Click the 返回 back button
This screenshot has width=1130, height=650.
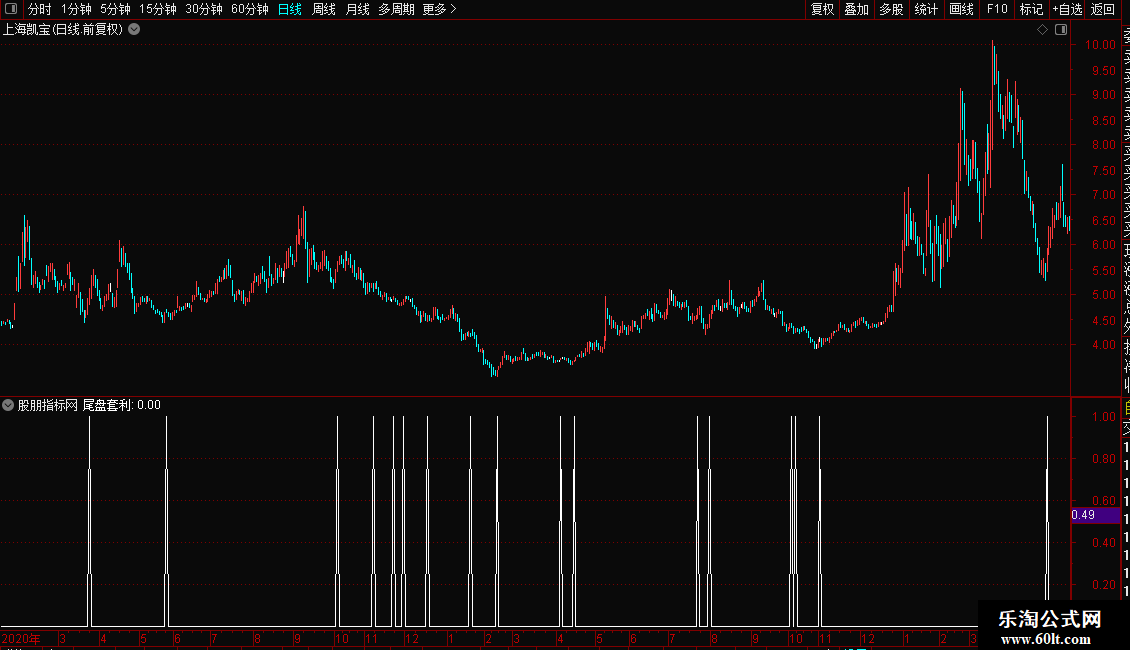[1103, 9]
